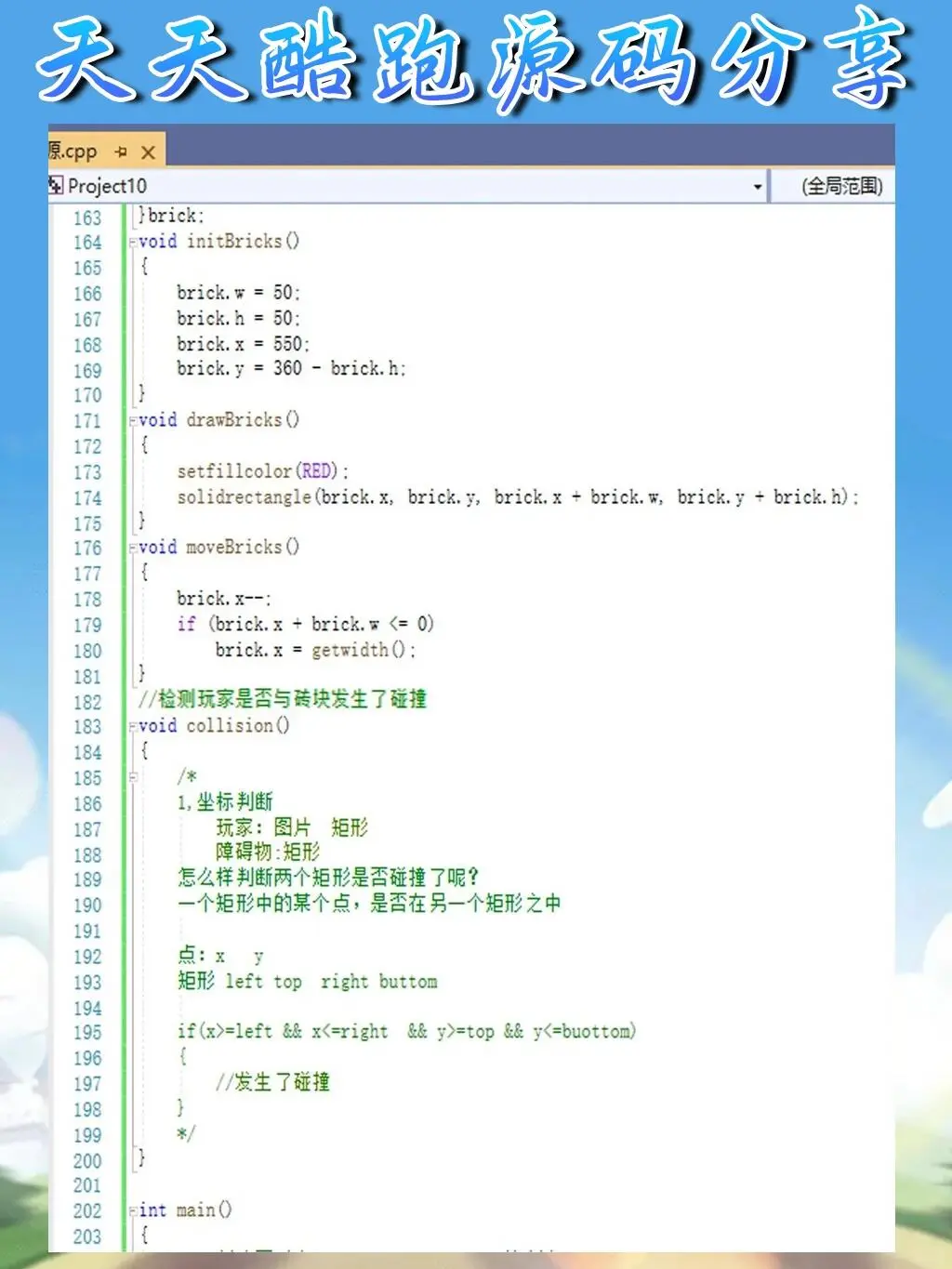
Task: Click the comment //检测玩家是否与砖块发生了碰撞
Action: 283,699
